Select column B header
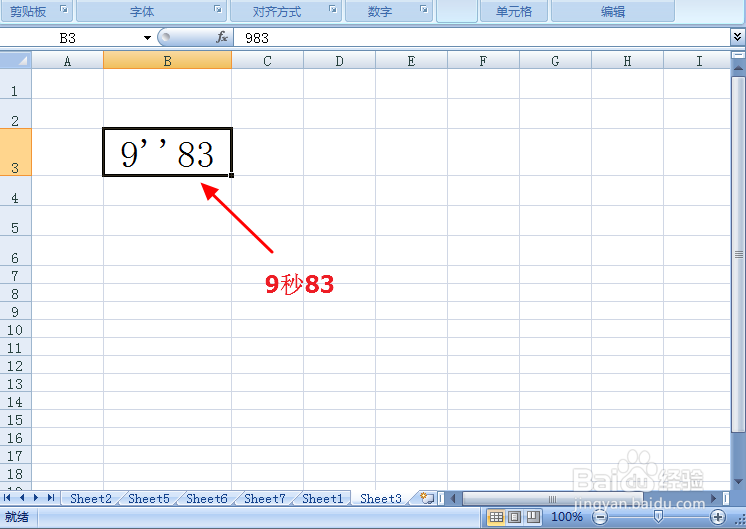 tap(167, 61)
